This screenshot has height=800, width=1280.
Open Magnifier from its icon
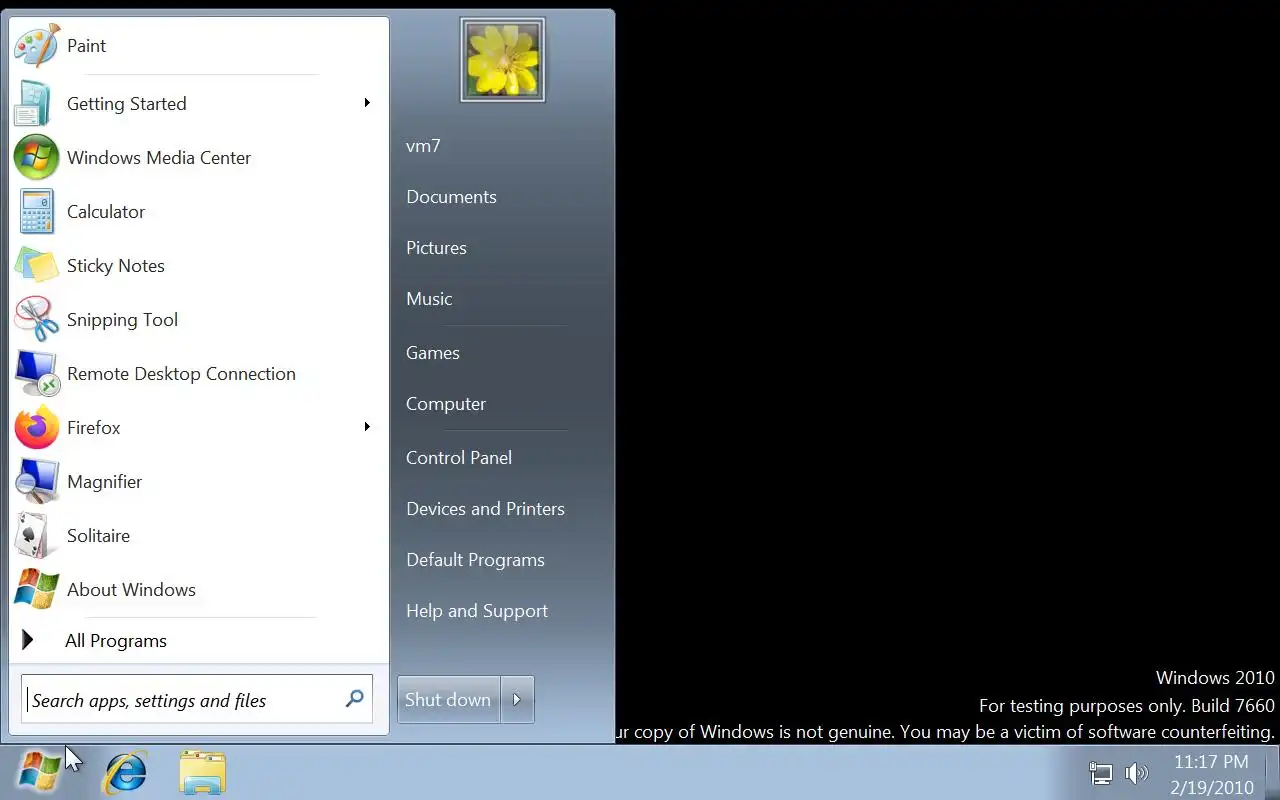pyautogui.click(x=37, y=481)
